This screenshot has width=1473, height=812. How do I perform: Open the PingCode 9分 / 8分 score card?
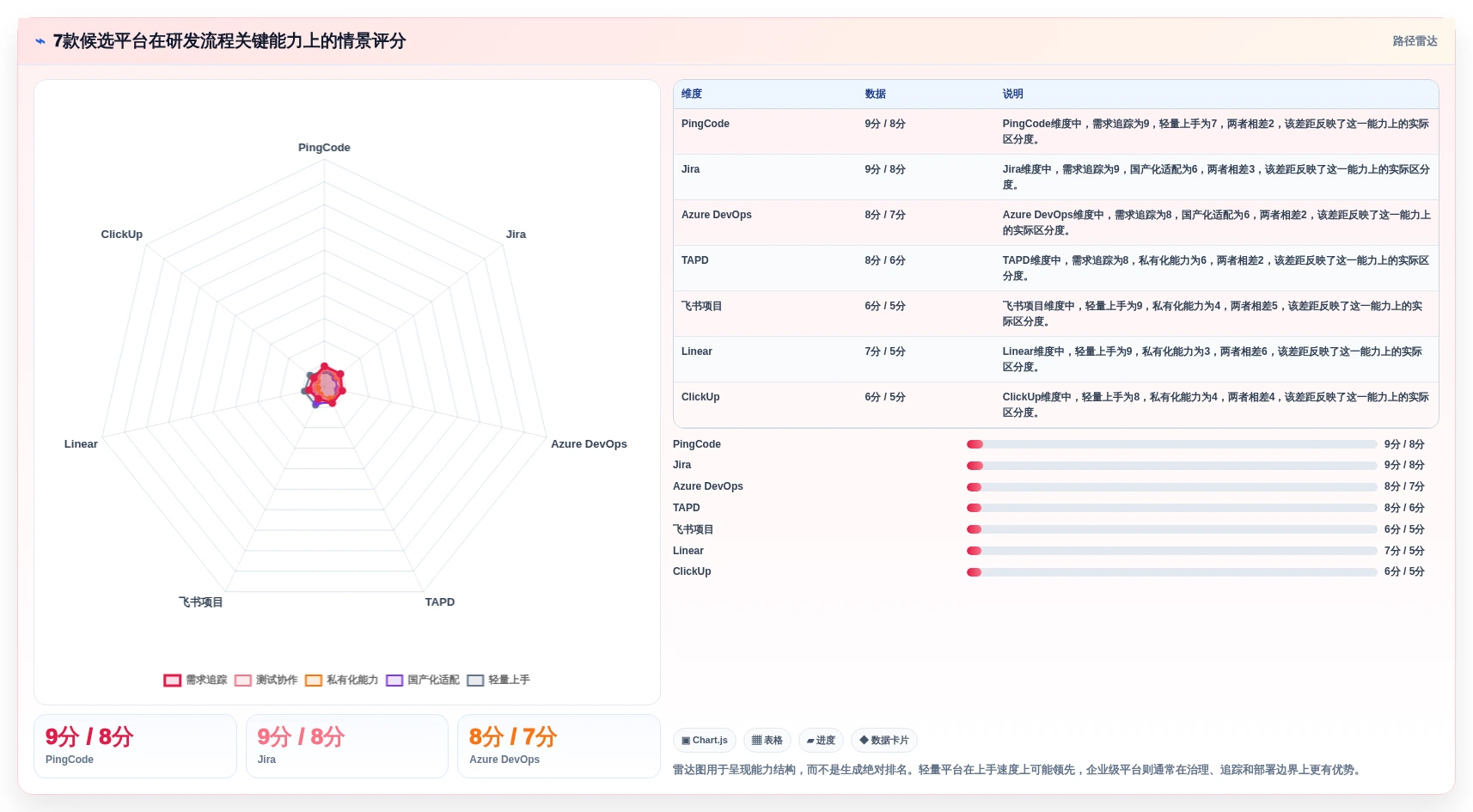135,746
